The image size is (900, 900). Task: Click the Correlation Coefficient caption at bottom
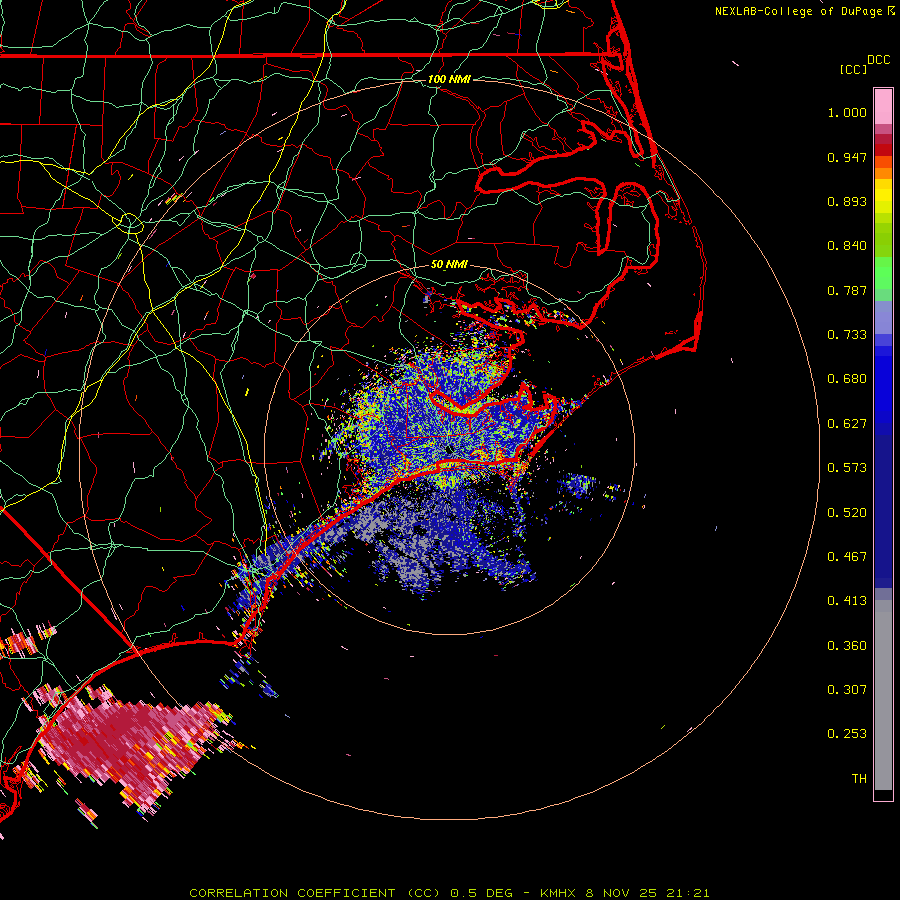point(449,893)
